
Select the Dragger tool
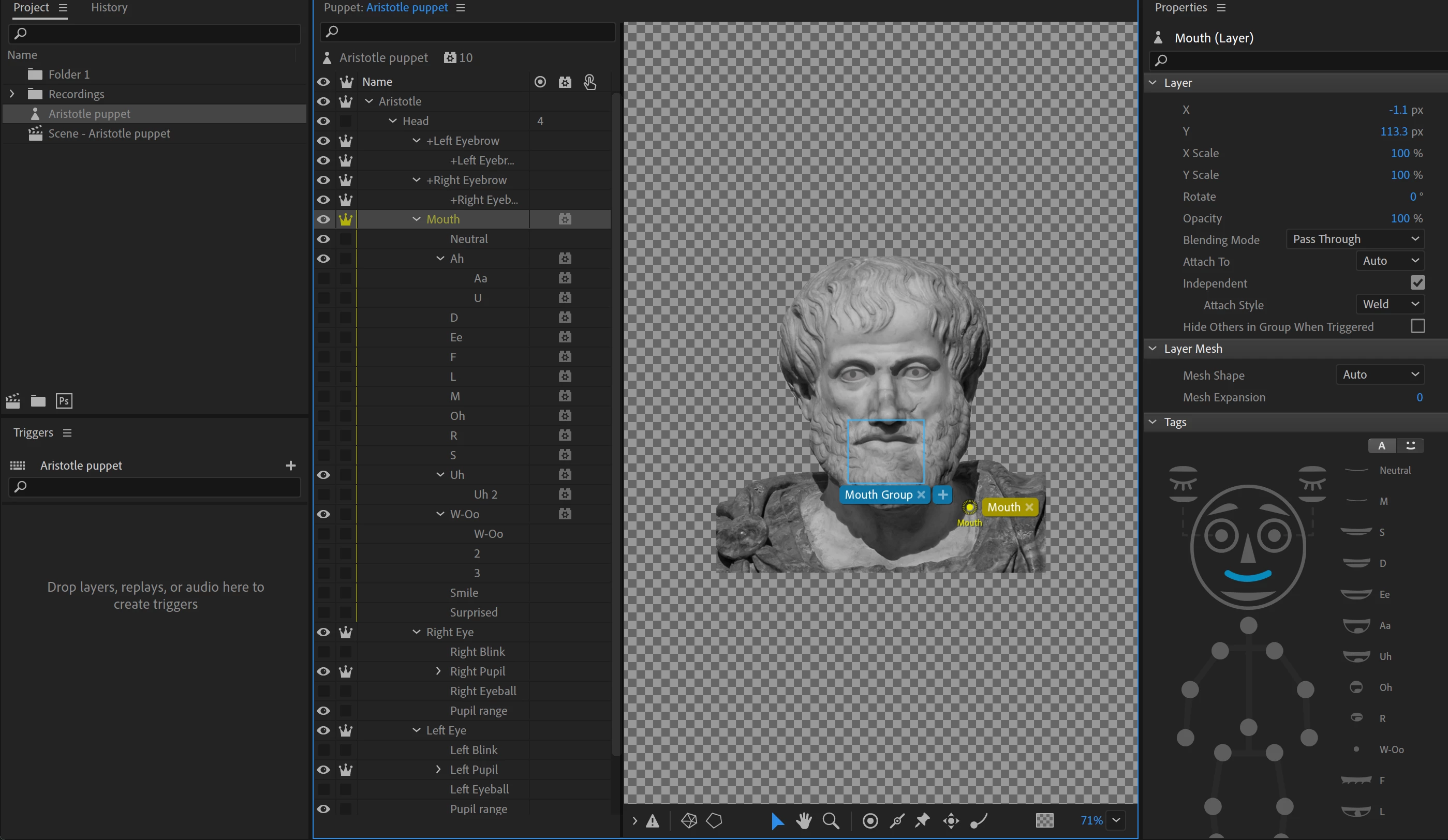coord(951,820)
